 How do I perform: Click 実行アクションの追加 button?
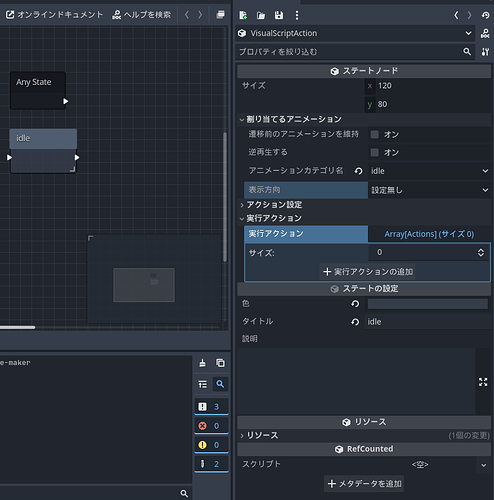click(x=368, y=272)
